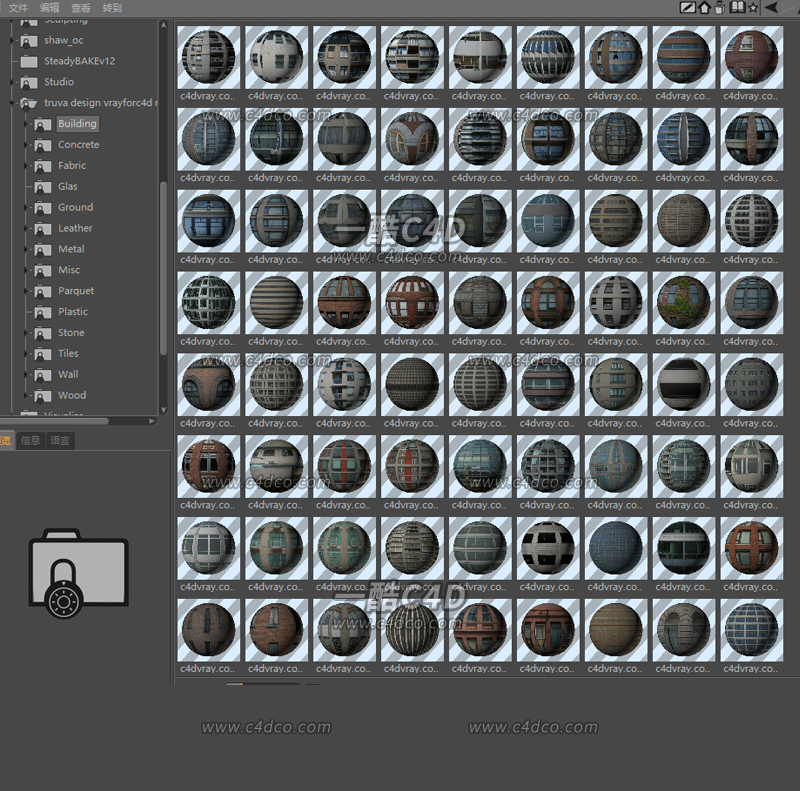This screenshot has height=791, width=800.
Task: Click the Leather folder icon
Action: pyautogui.click(x=43, y=229)
